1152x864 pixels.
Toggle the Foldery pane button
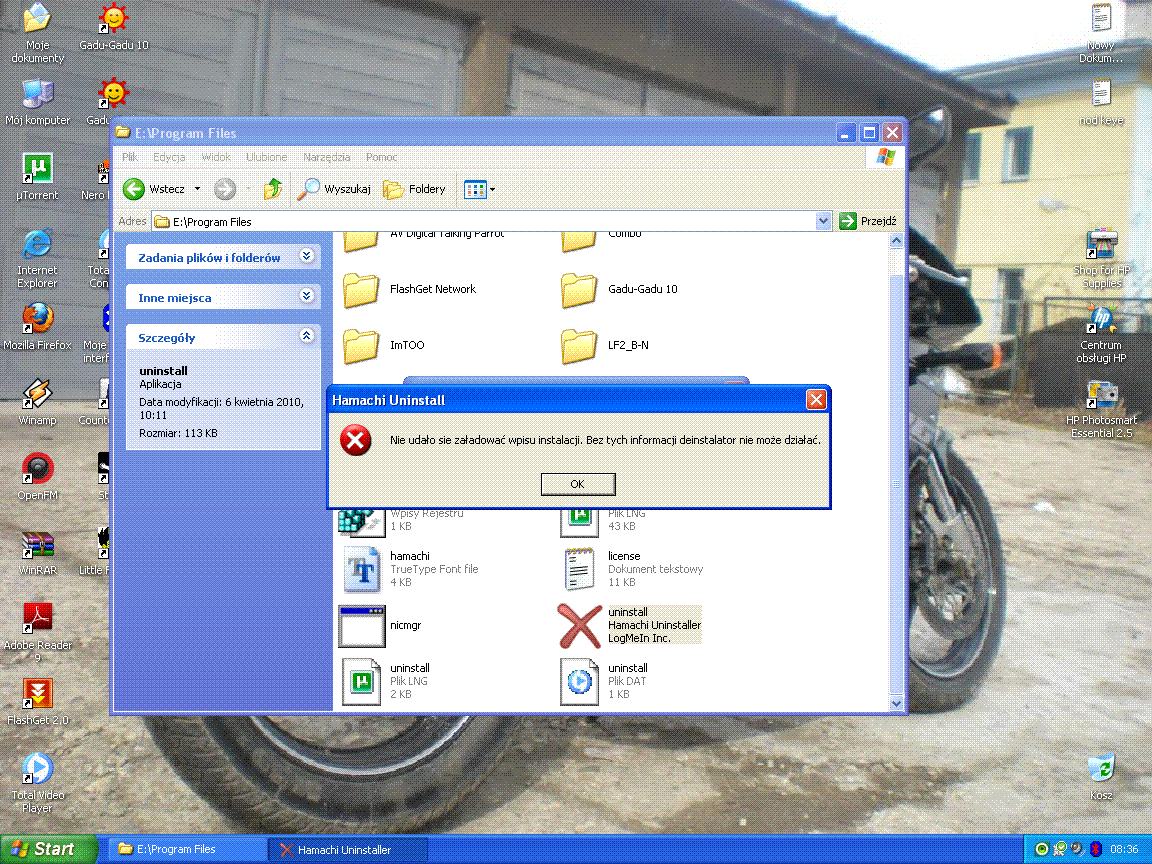(415, 189)
